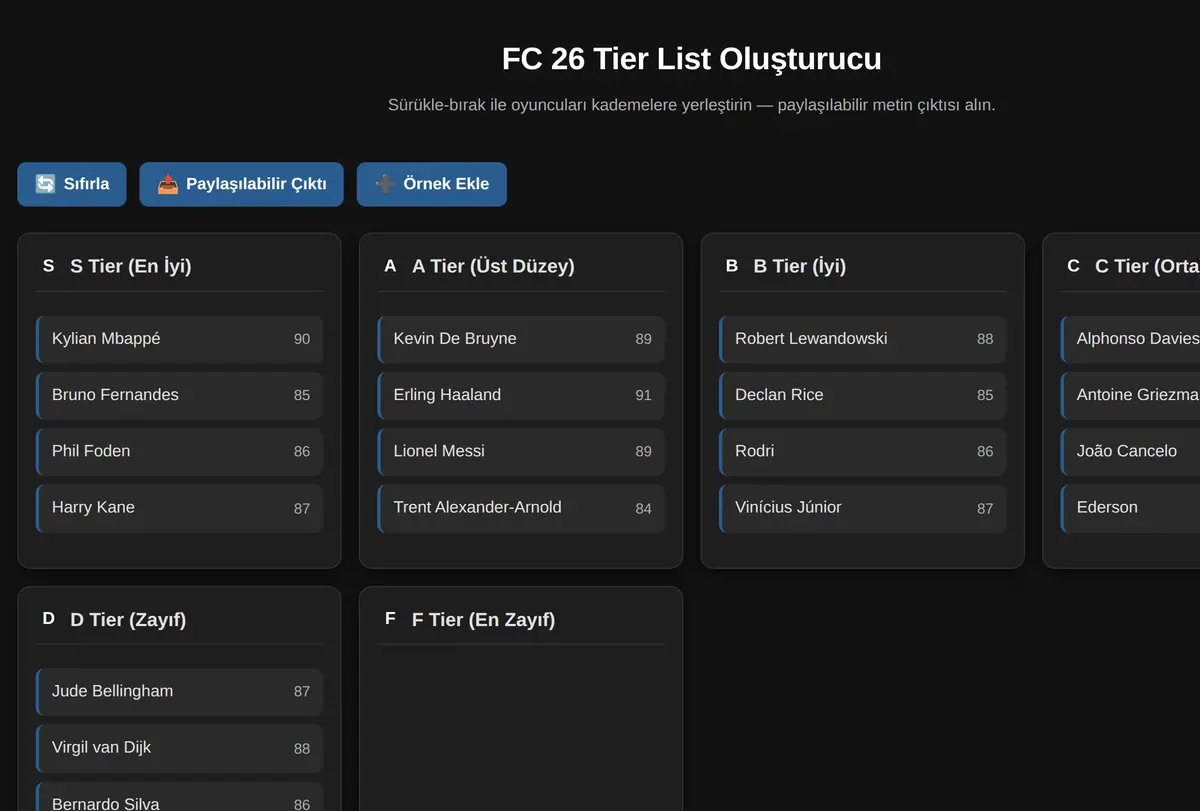Select the Erling Haaland card
1200x811 pixels.
click(521, 395)
